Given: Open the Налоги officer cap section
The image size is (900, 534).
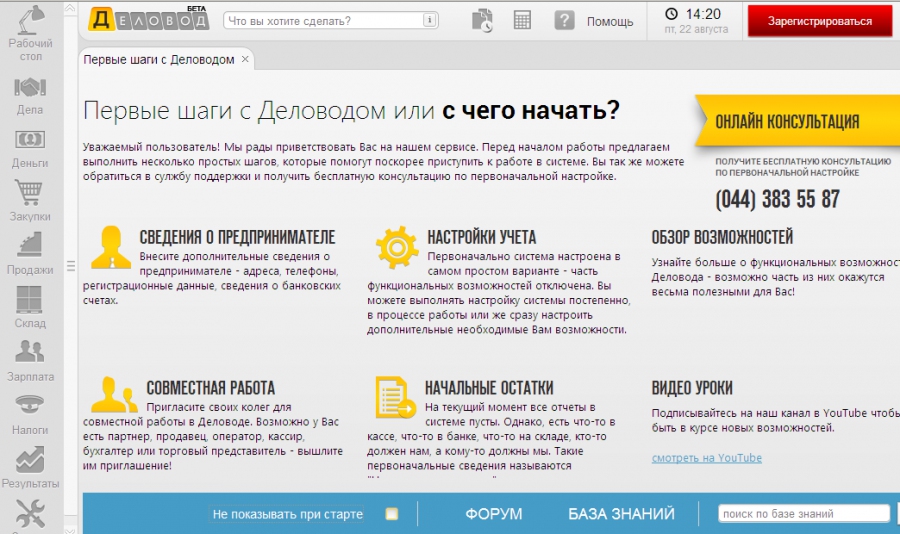Looking at the screenshot, I should click(30, 405).
